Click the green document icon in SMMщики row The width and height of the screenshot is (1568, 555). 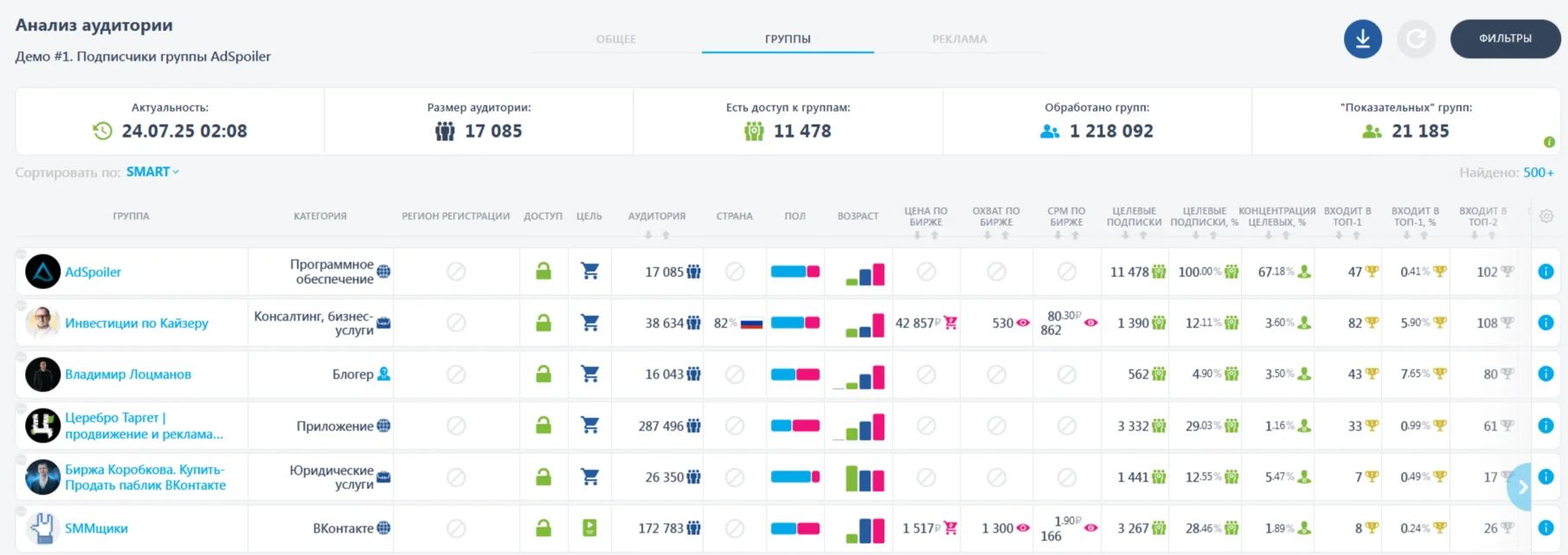[589, 527]
